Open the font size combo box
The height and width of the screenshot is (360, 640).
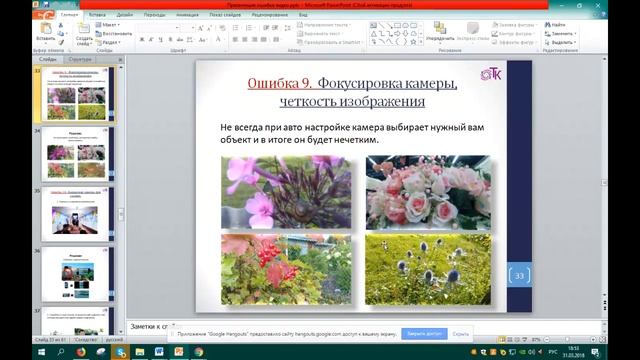point(188,28)
